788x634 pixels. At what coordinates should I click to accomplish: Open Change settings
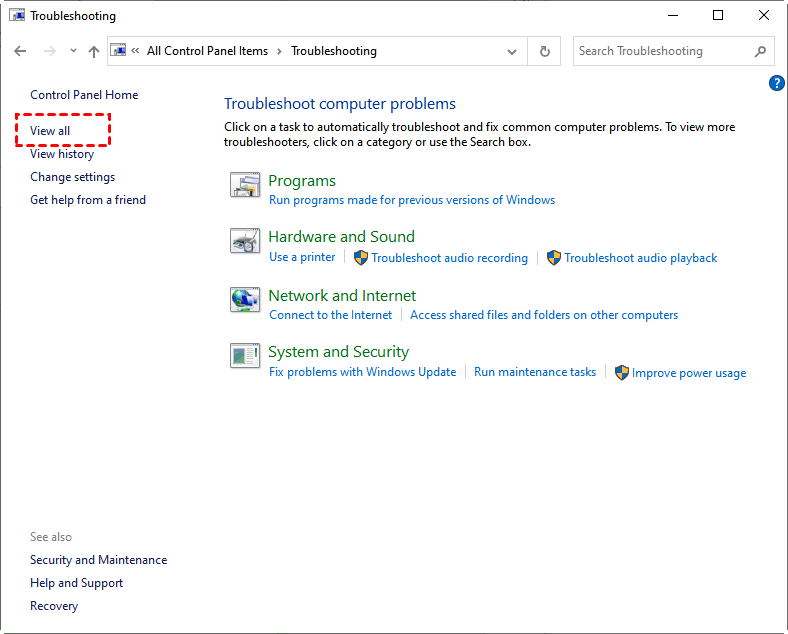72,177
